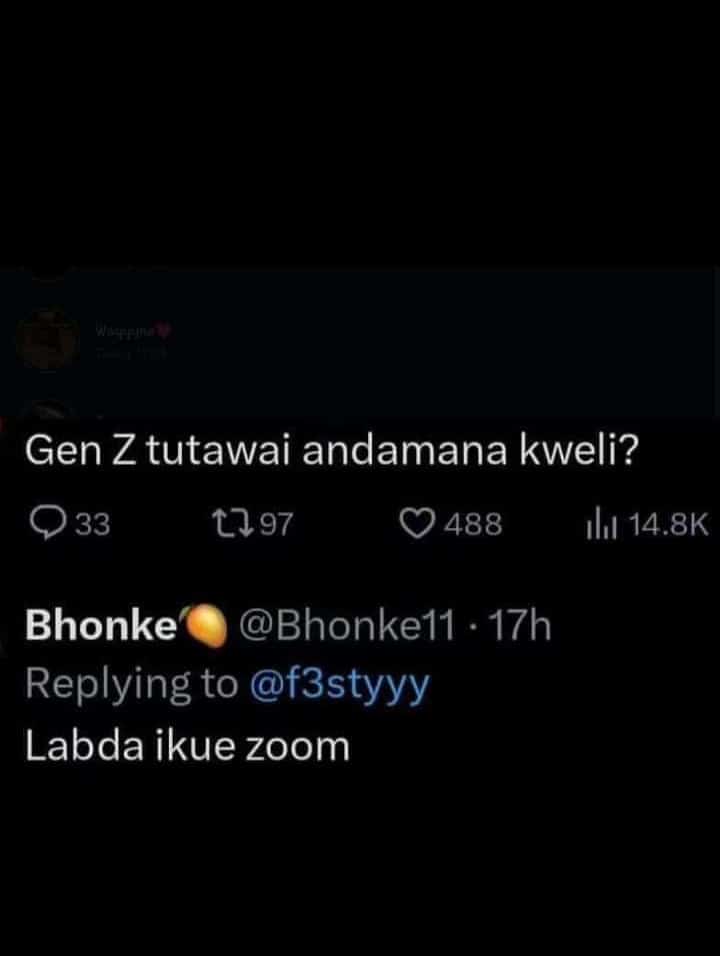Click the reply speech bubble icon

tap(46, 521)
